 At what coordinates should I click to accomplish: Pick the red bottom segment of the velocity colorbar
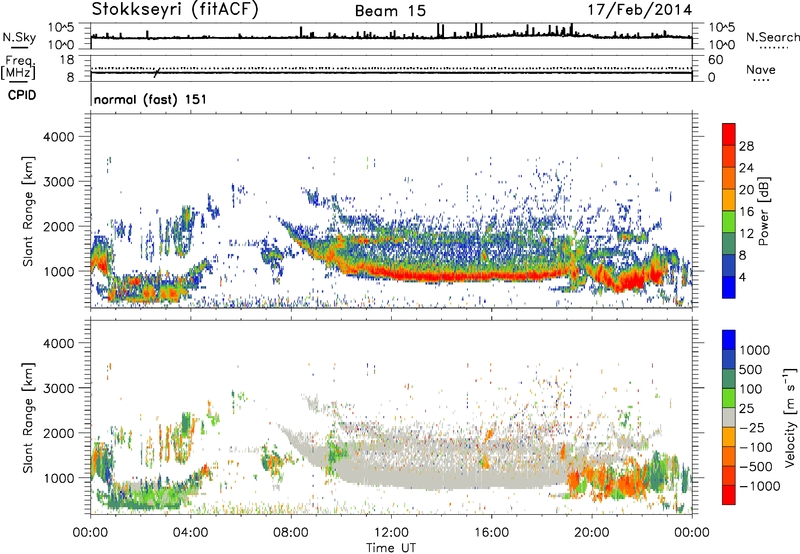click(x=729, y=495)
